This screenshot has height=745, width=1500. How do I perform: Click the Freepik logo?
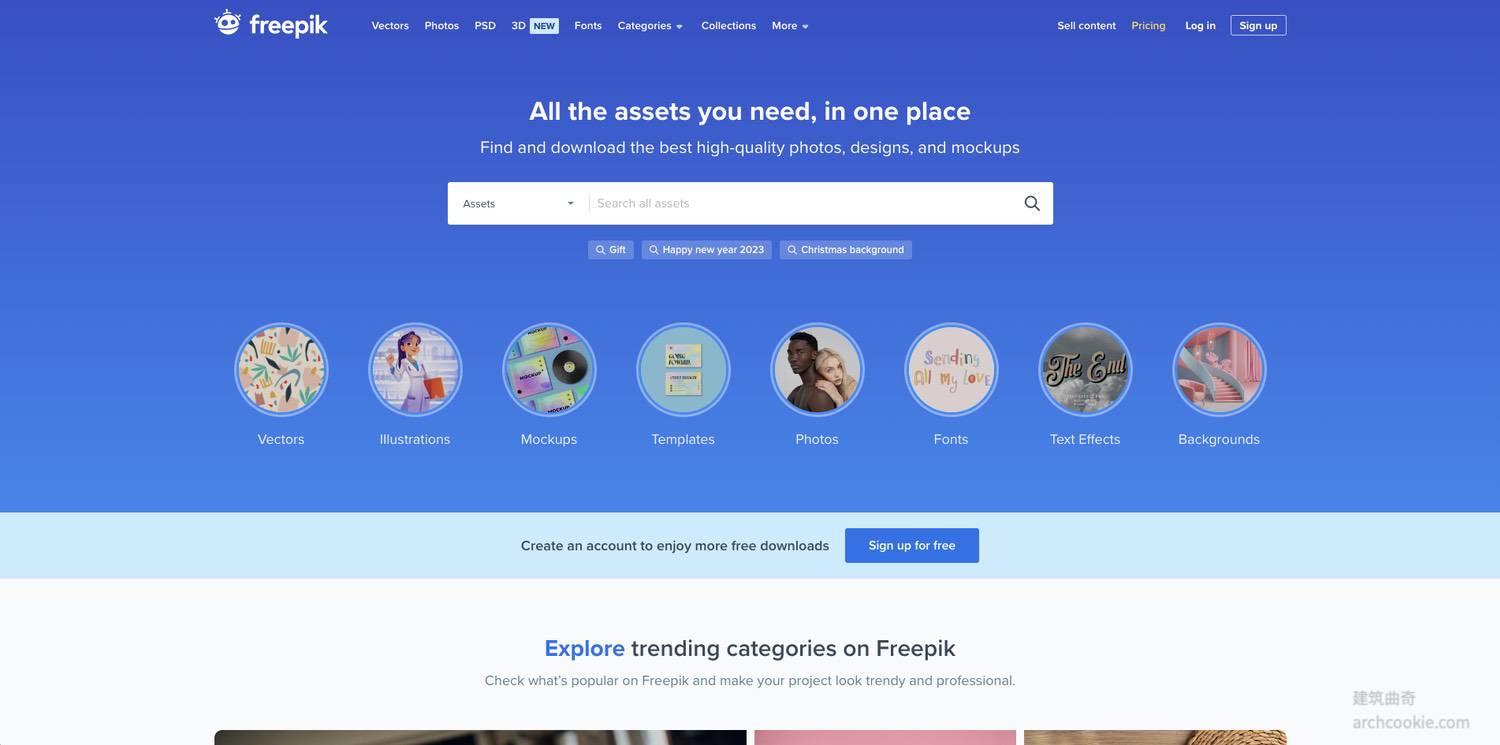[x=271, y=24]
